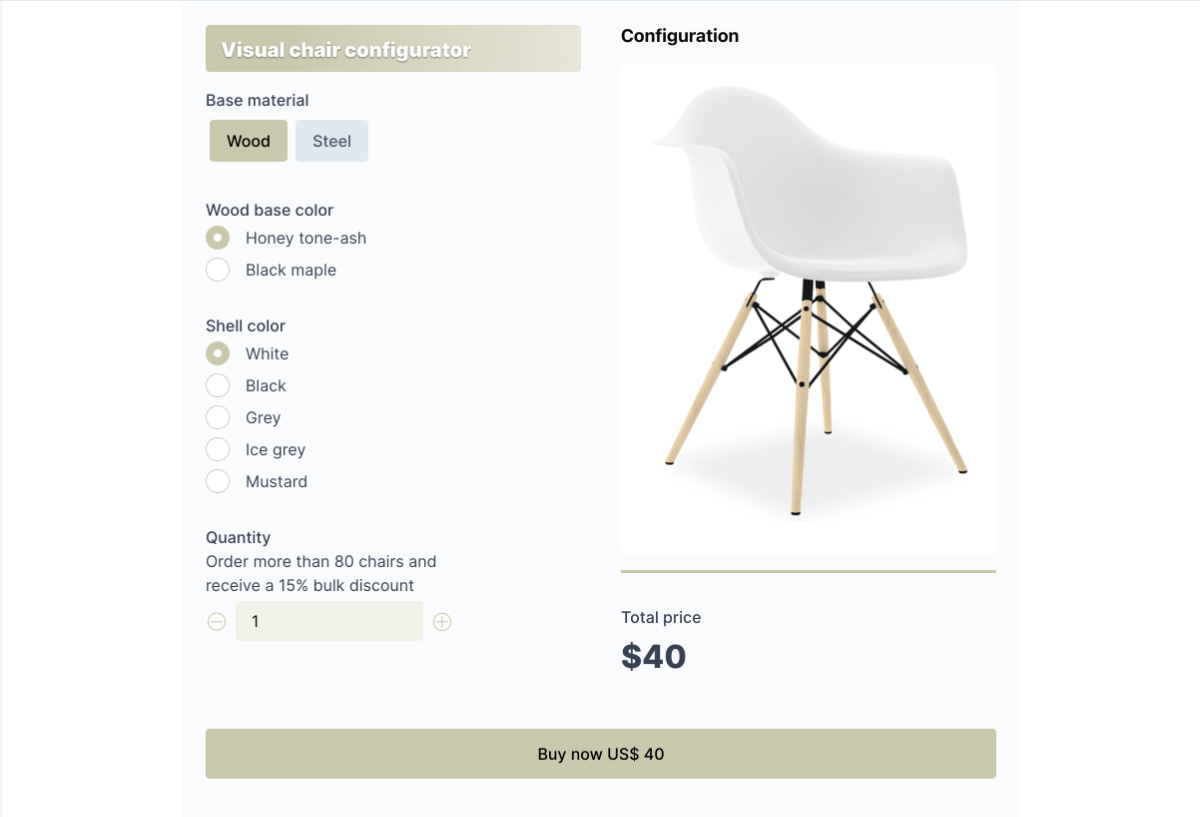
Task: Click the $40 total price amount
Action: click(x=654, y=657)
